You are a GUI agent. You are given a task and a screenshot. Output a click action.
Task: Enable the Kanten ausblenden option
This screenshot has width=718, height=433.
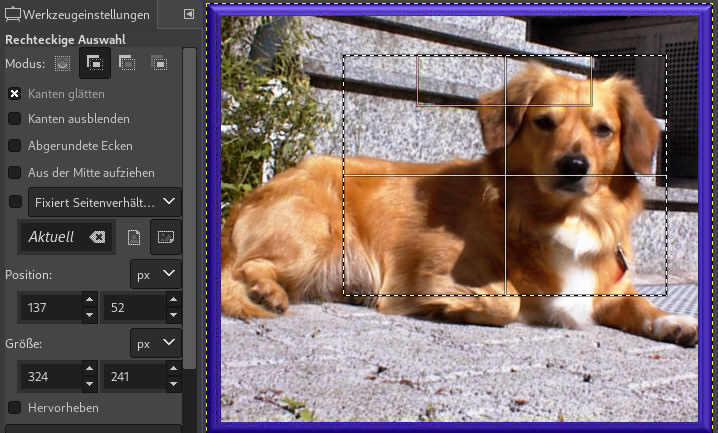[x=15, y=119]
